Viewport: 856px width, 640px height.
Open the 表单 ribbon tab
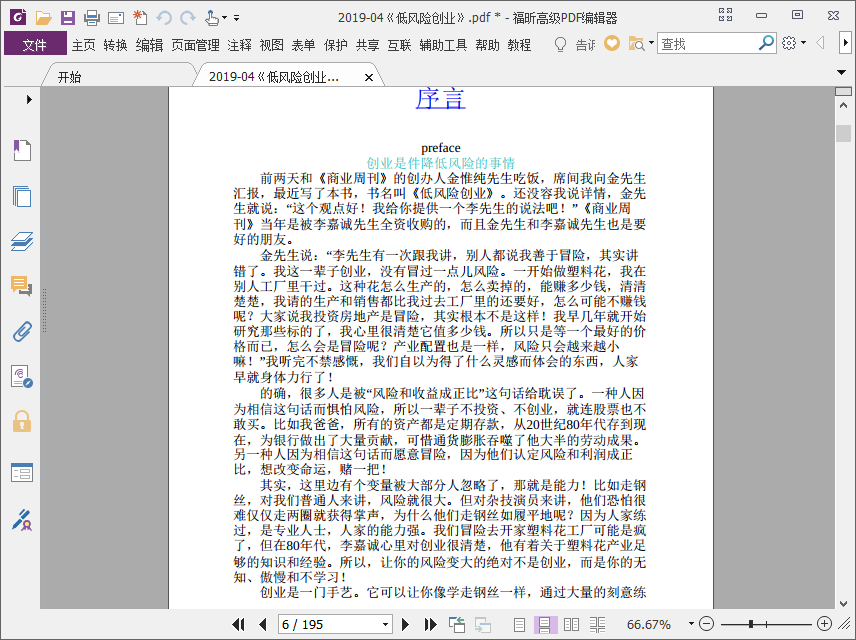point(303,45)
